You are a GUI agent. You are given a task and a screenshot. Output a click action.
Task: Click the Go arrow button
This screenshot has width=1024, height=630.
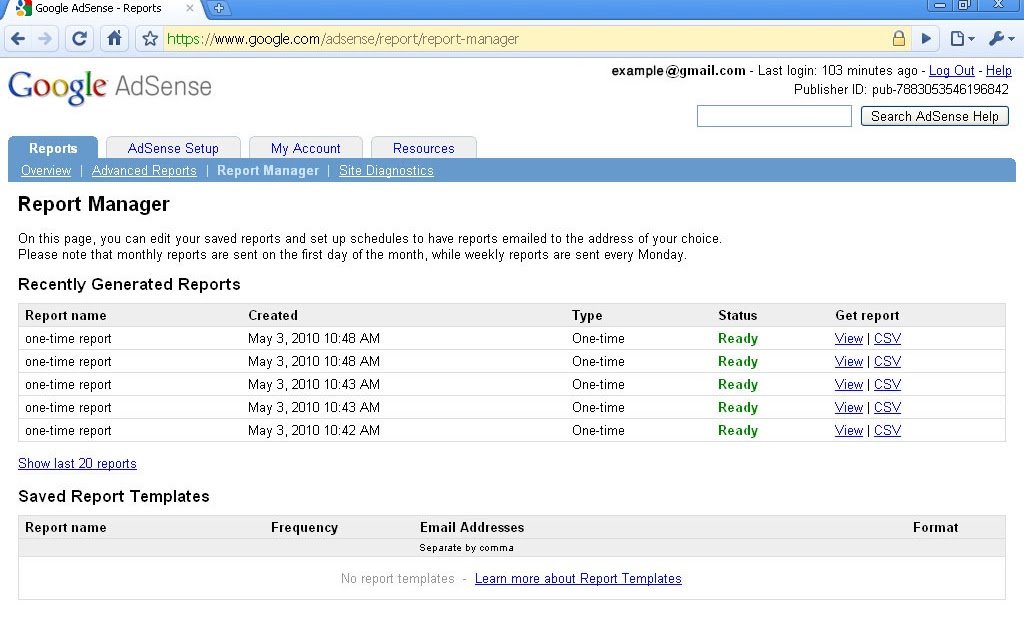point(926,39)
